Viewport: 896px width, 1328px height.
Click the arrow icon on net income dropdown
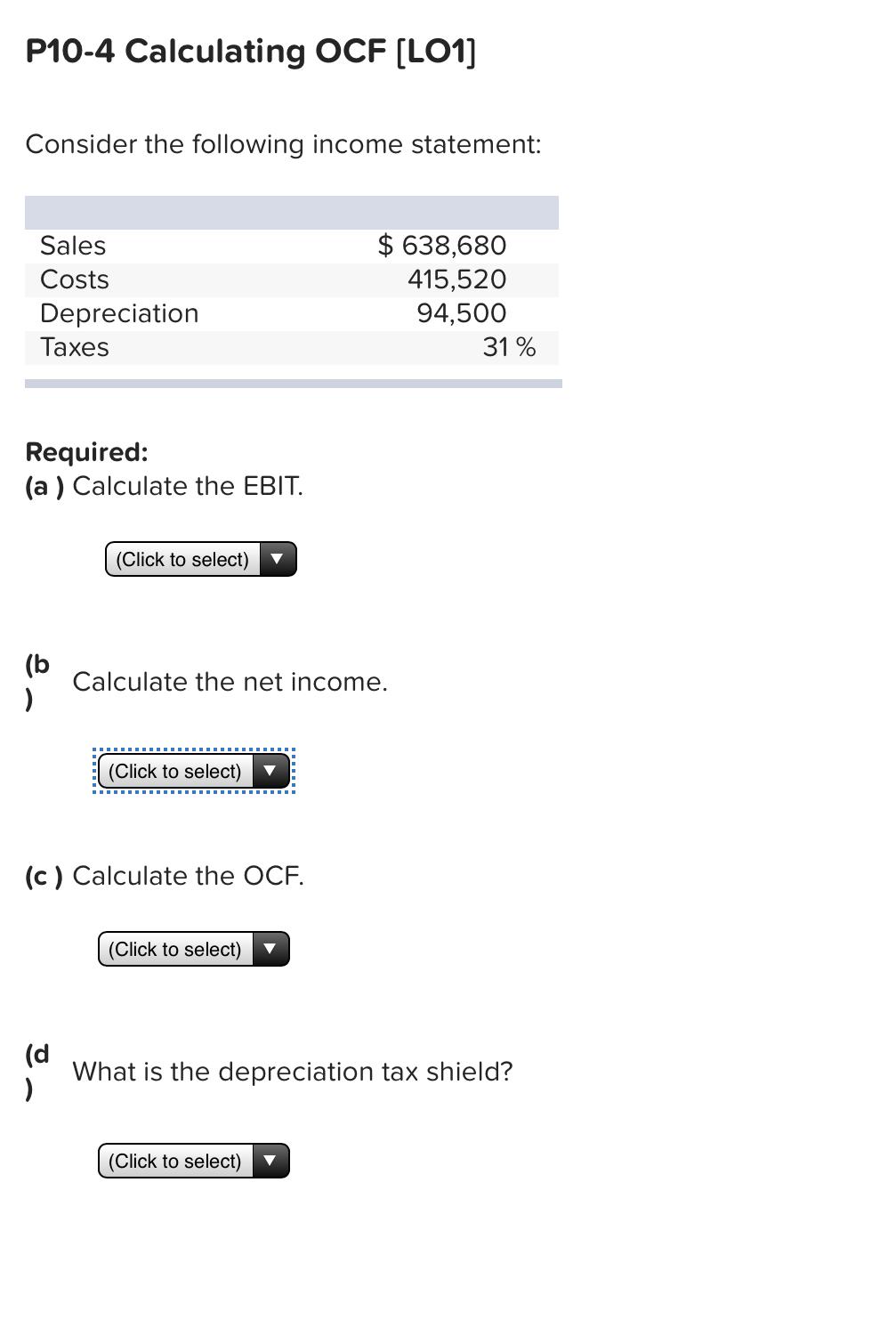pos(270,771)
